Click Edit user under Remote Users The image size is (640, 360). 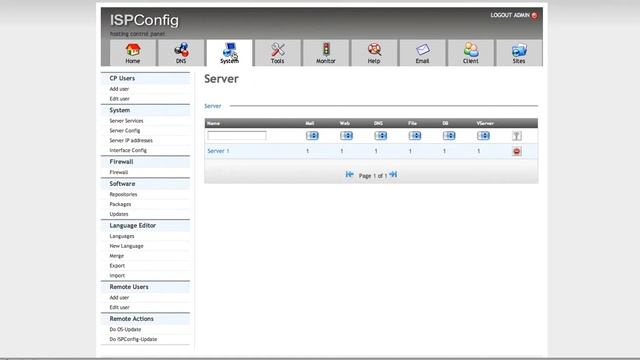pos(119,307)
